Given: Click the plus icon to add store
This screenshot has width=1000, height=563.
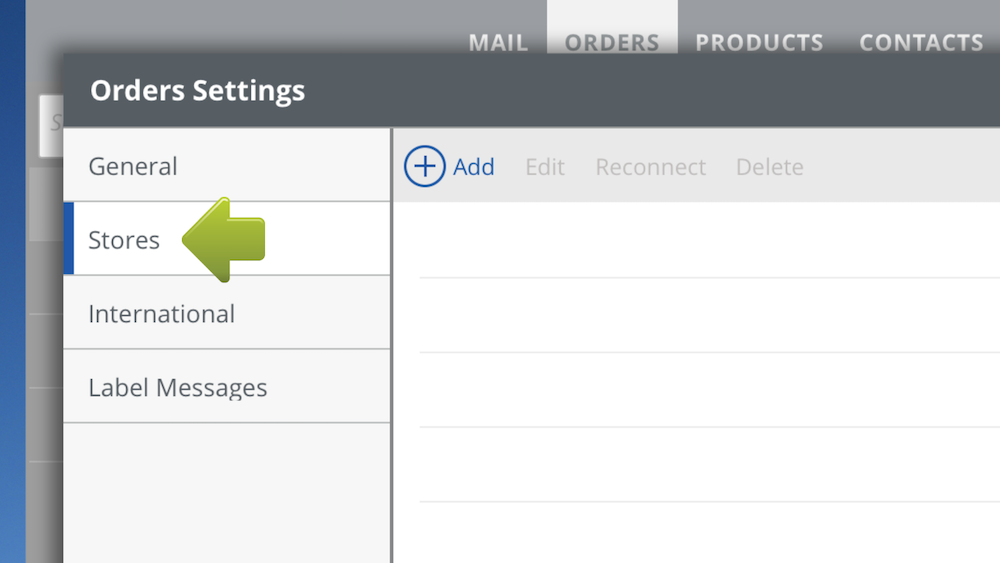Looking at the screenshot, I should 424,167.
